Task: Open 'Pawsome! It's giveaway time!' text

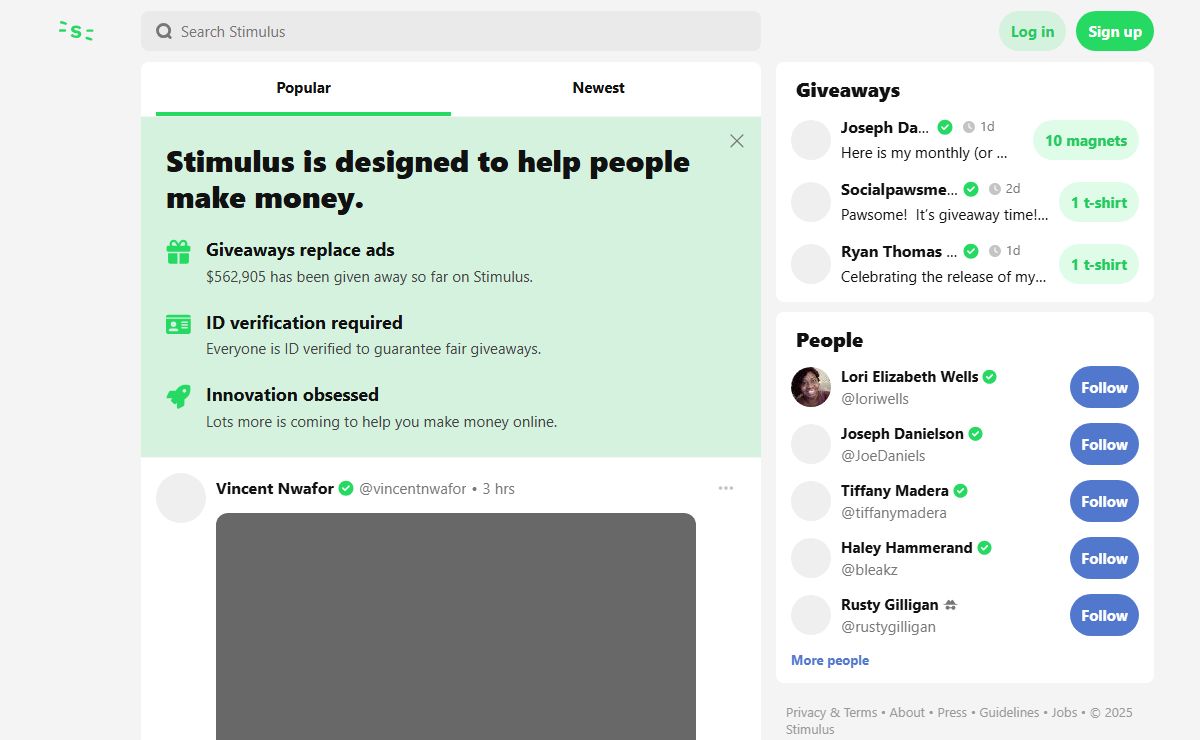Action: (x=944, y=215)
